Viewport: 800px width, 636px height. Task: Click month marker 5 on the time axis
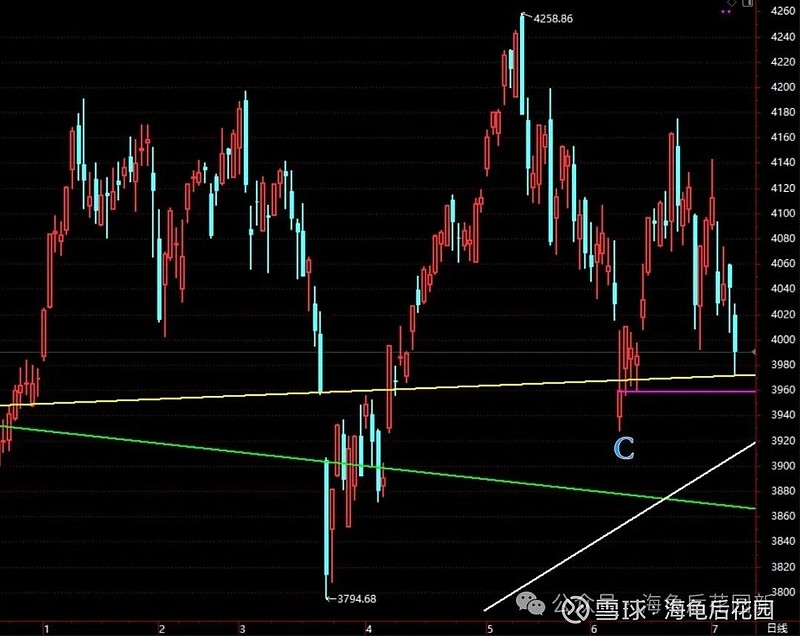click(x=490, y=629)
